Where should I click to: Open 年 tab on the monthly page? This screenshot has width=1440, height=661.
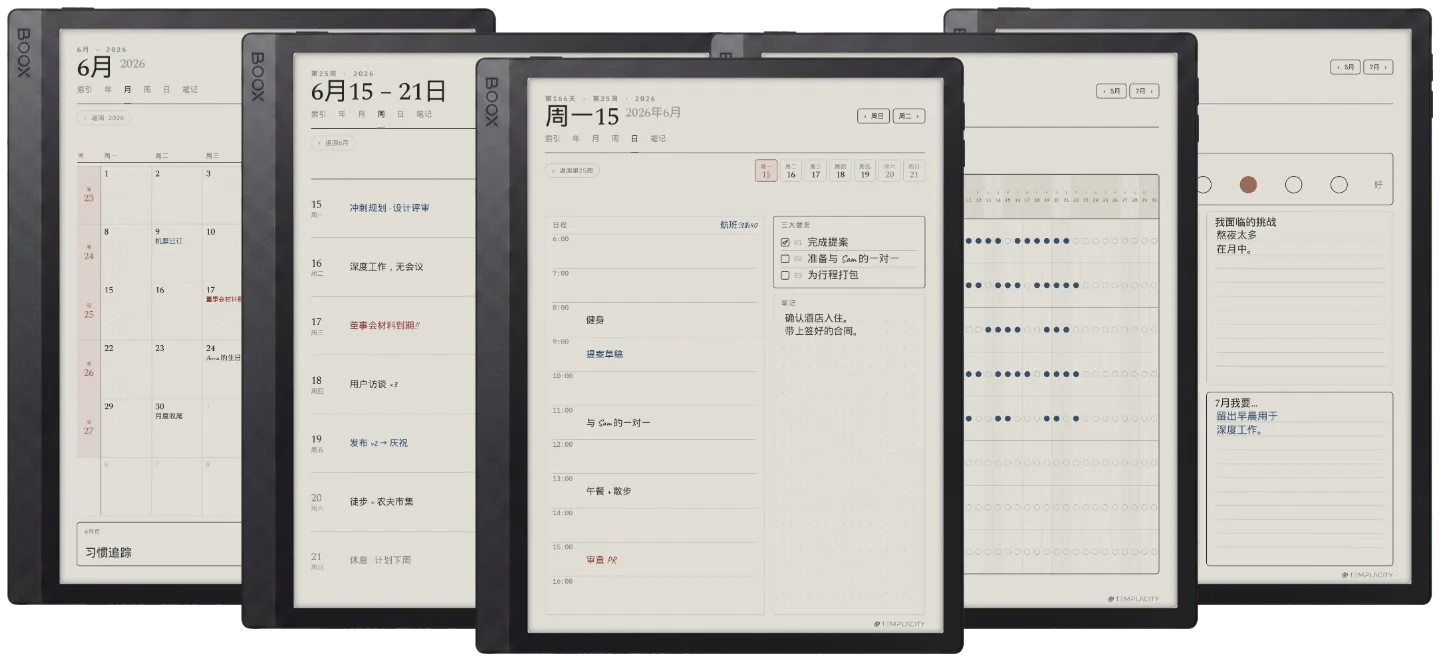click(x=108, y=89)
